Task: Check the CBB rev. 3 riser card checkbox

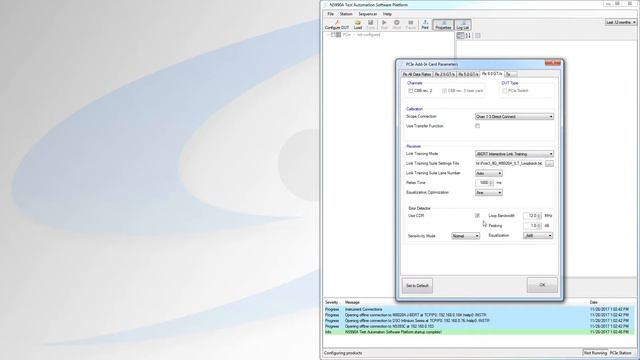Action: (444, 91)
